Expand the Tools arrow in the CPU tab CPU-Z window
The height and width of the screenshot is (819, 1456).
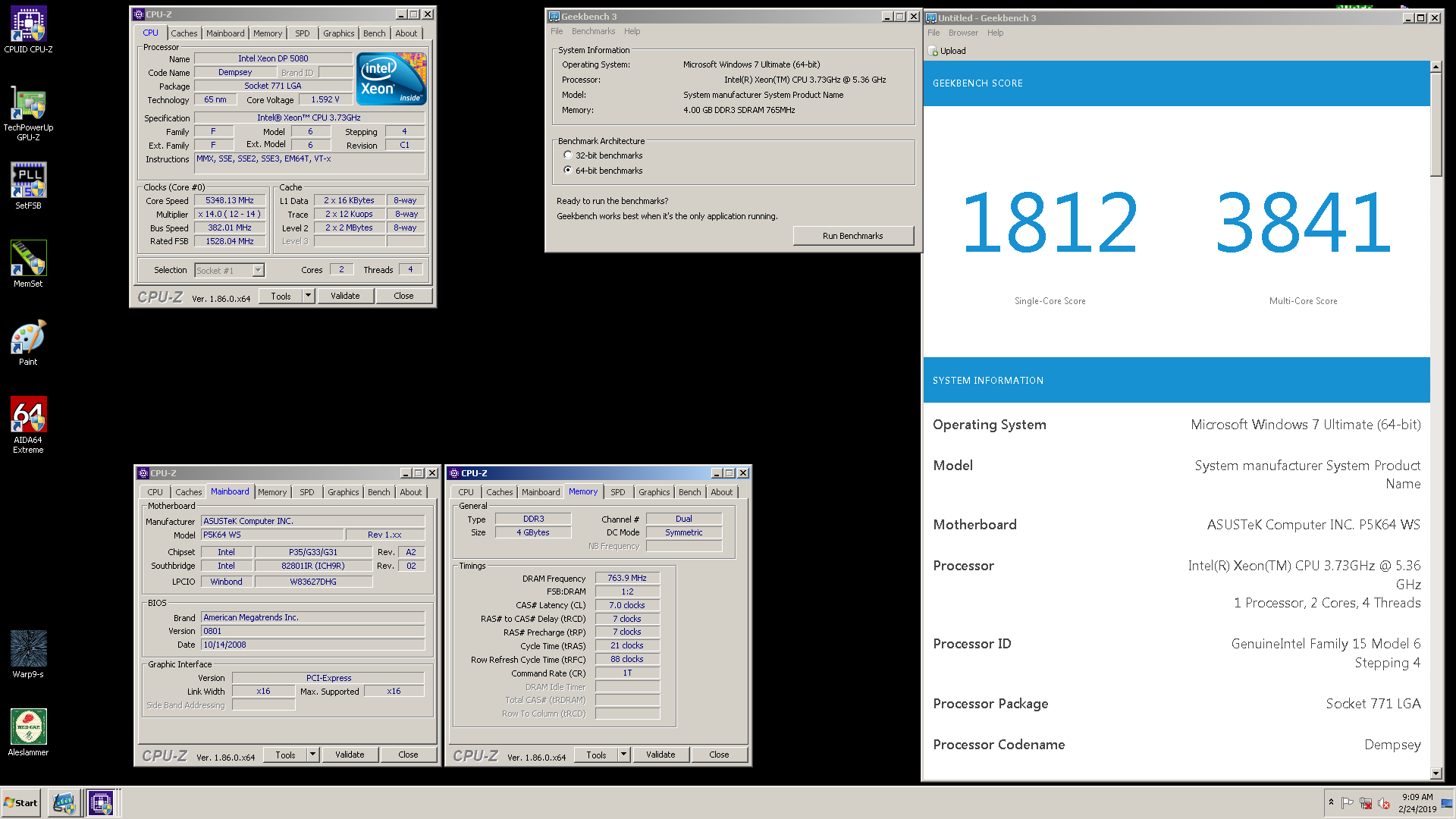pyautogui.click(x=309, y=296)
